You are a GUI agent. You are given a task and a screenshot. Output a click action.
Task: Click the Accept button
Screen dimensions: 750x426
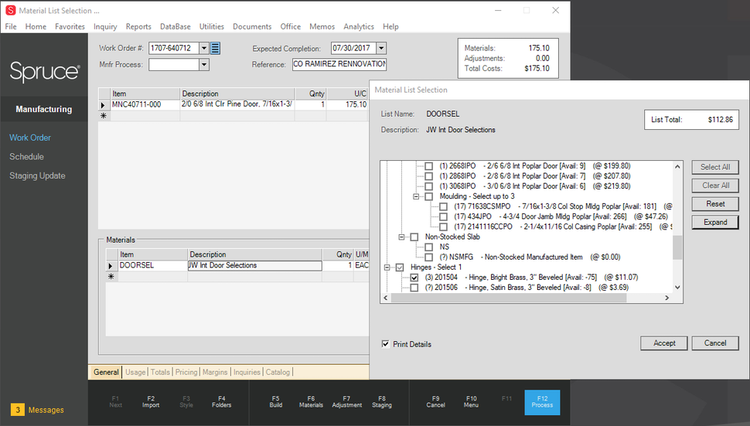click(664, 343)
